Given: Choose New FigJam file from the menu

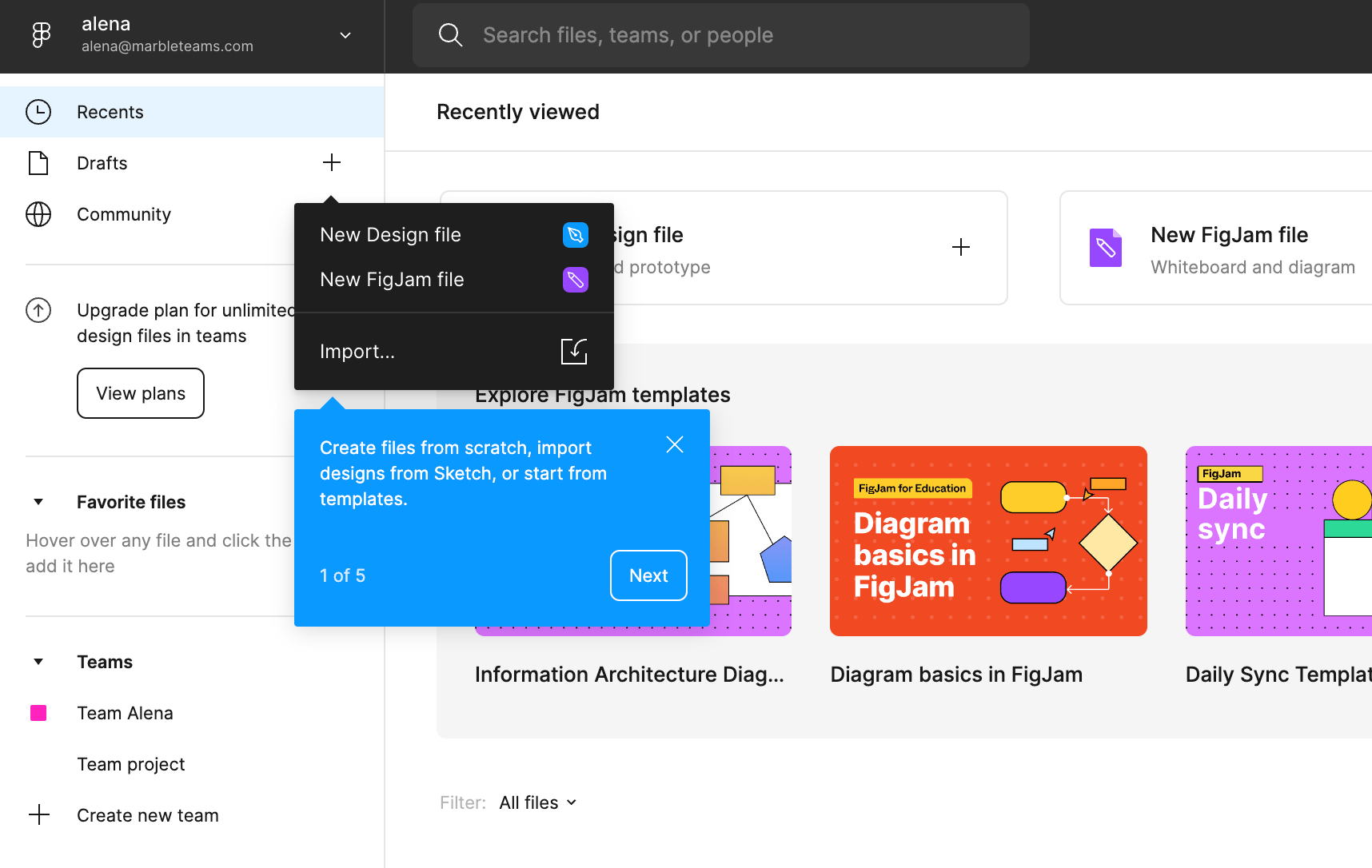Looking at the screenshot, I should click(x=391, y=279).
